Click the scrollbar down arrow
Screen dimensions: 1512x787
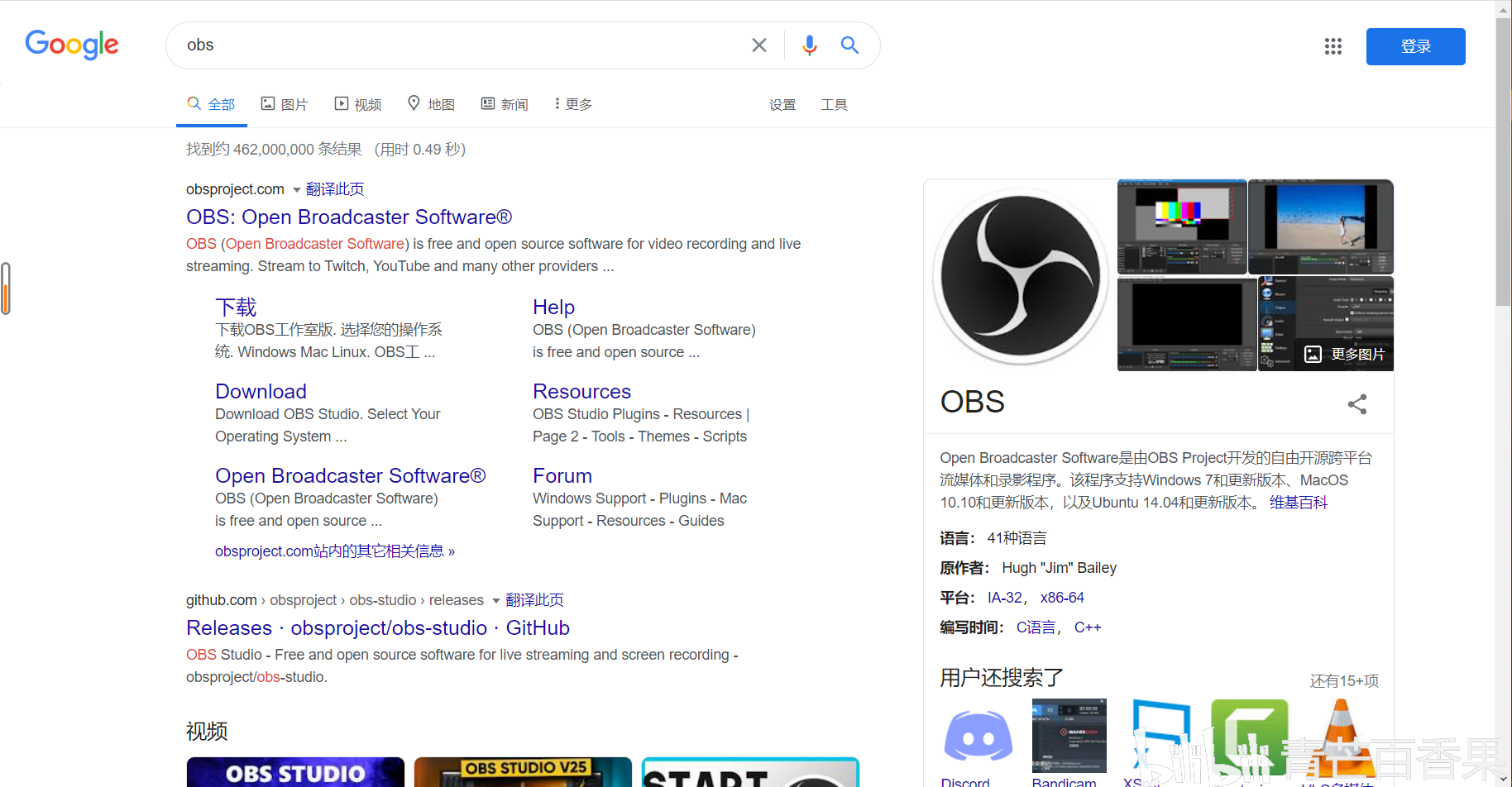coord(1504,779)
